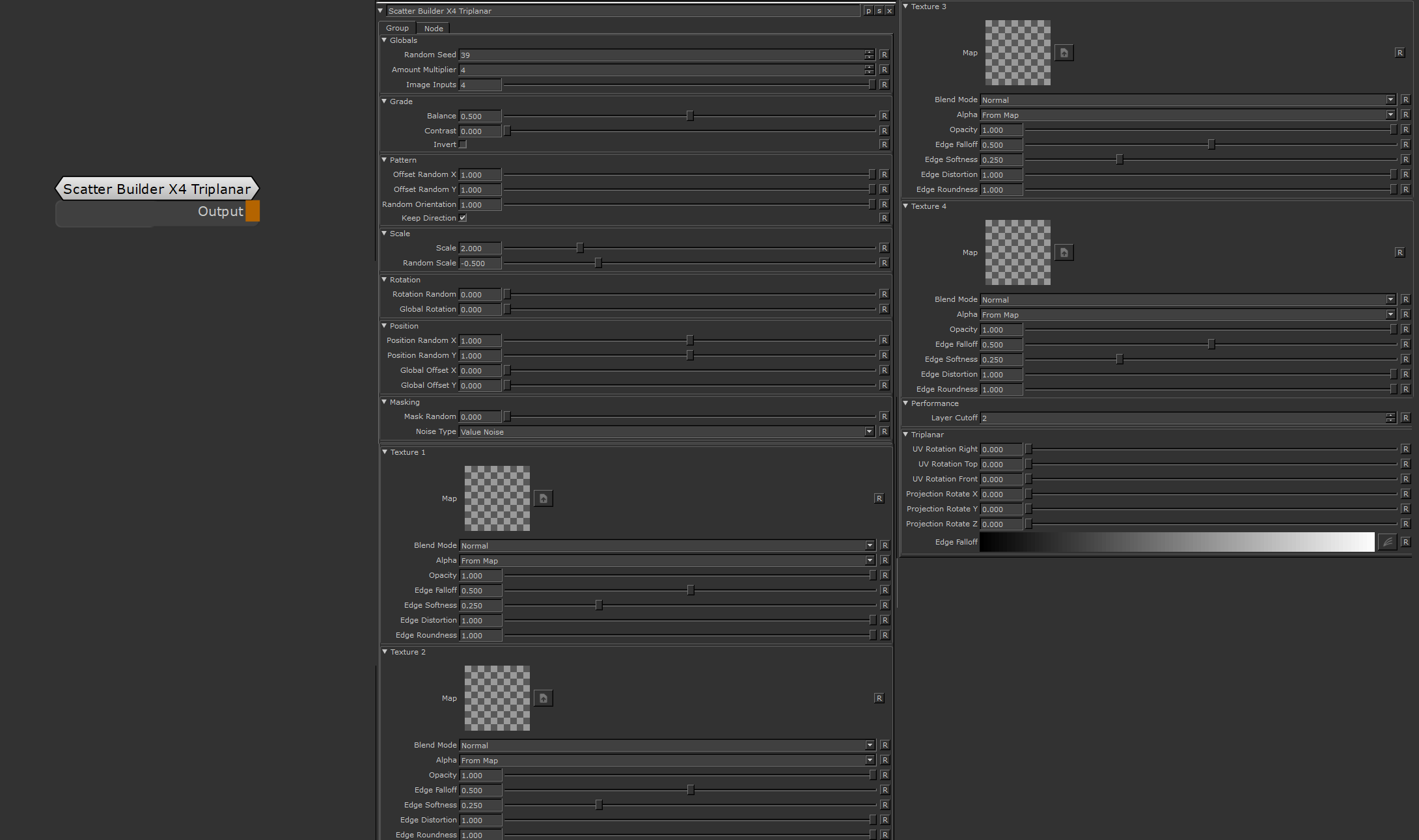
Task: Click the Texture 3 map load icon
Action: tap(1064, 53)
